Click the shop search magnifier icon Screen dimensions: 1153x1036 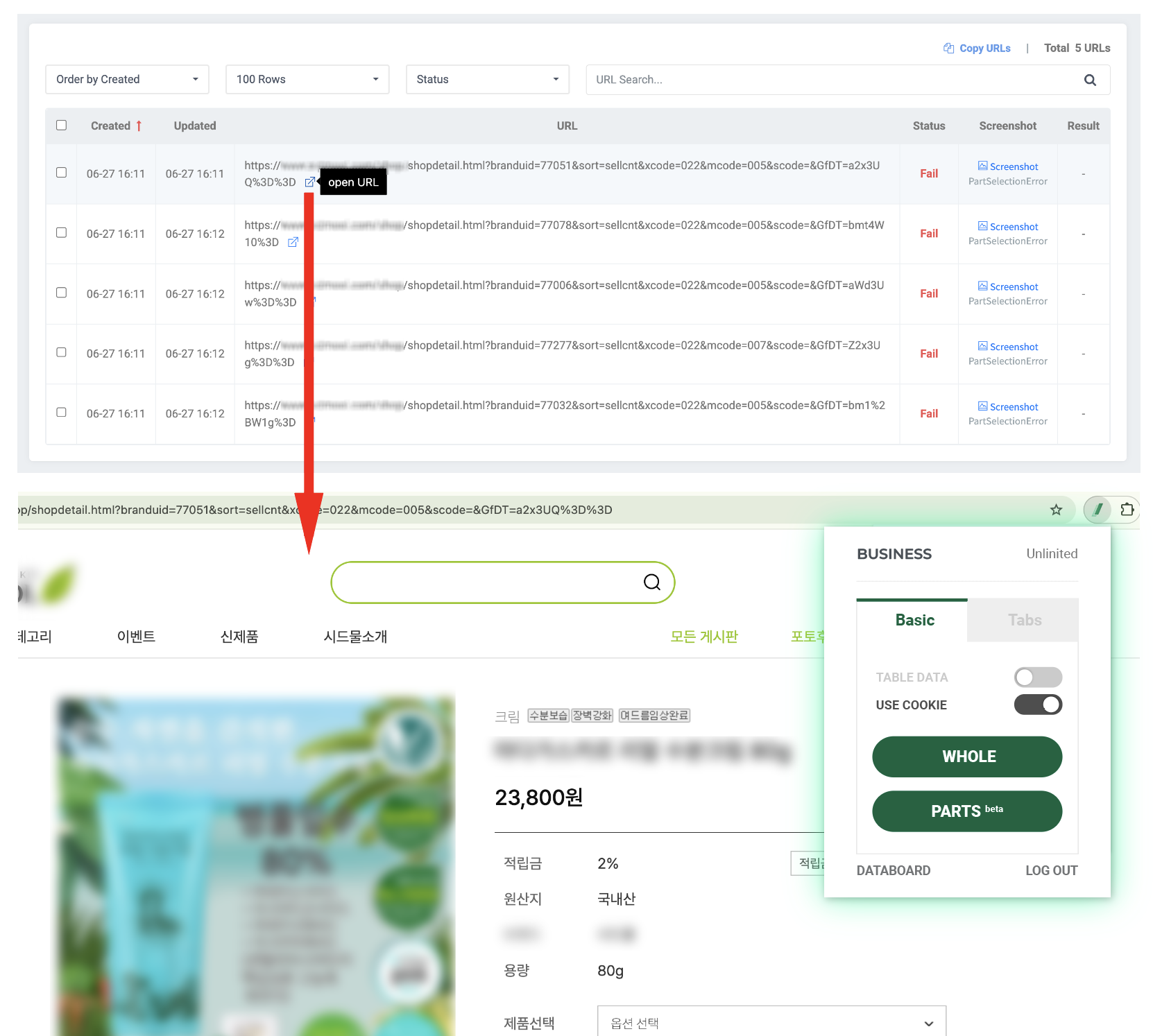(651, 582)
